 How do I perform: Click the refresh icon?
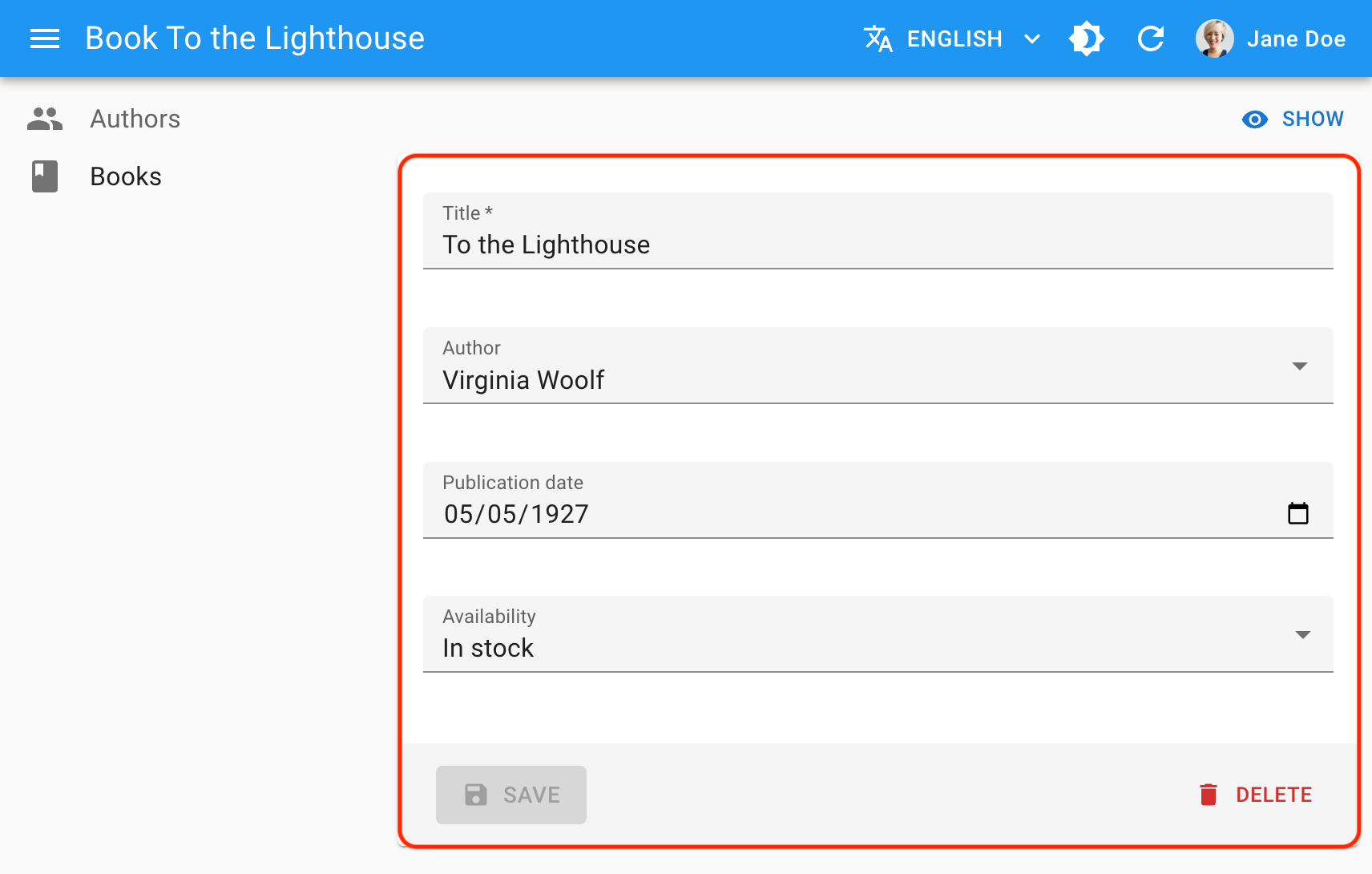click(x=1151, y=38)
